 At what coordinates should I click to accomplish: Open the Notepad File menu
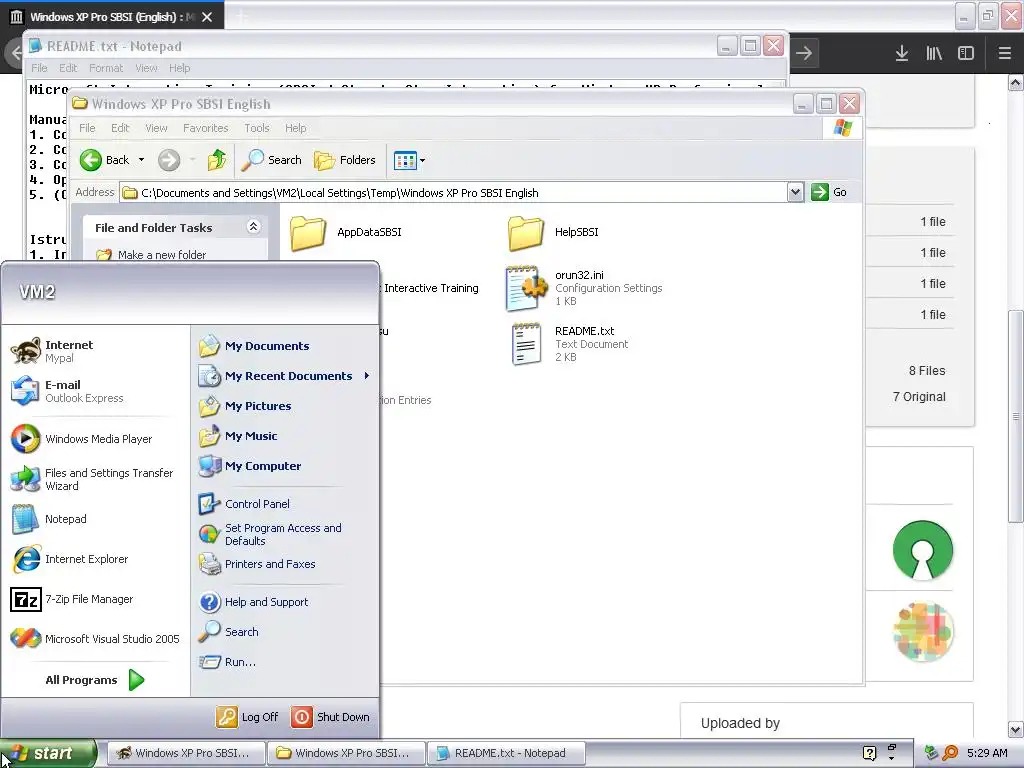(39, 68)
